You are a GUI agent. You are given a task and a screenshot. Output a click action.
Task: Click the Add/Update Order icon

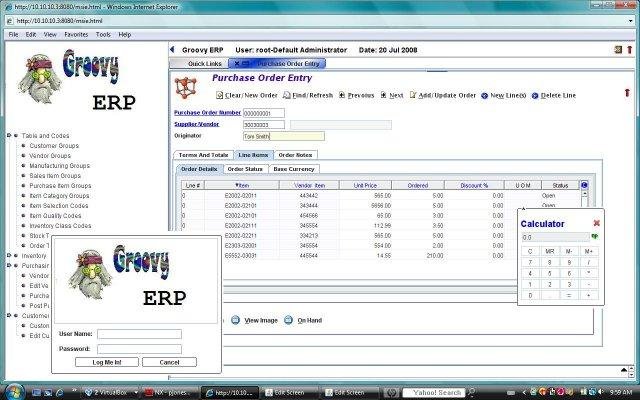[413, 95]
